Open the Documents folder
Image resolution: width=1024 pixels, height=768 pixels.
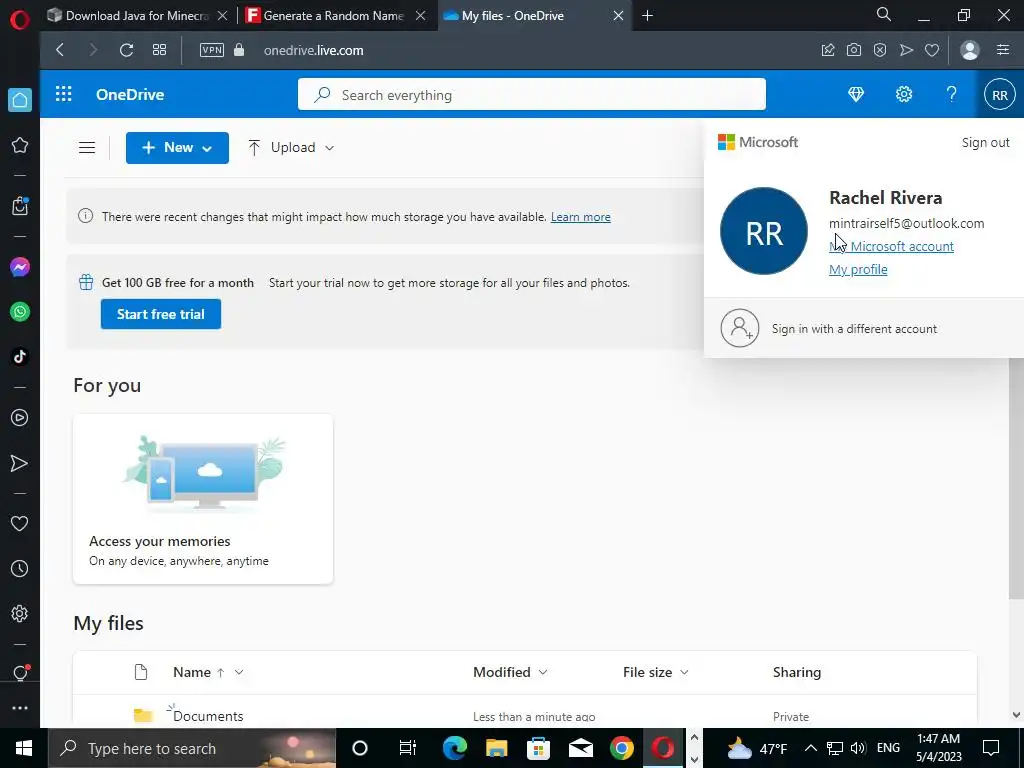pyautogui.click(x=208, y=716)
